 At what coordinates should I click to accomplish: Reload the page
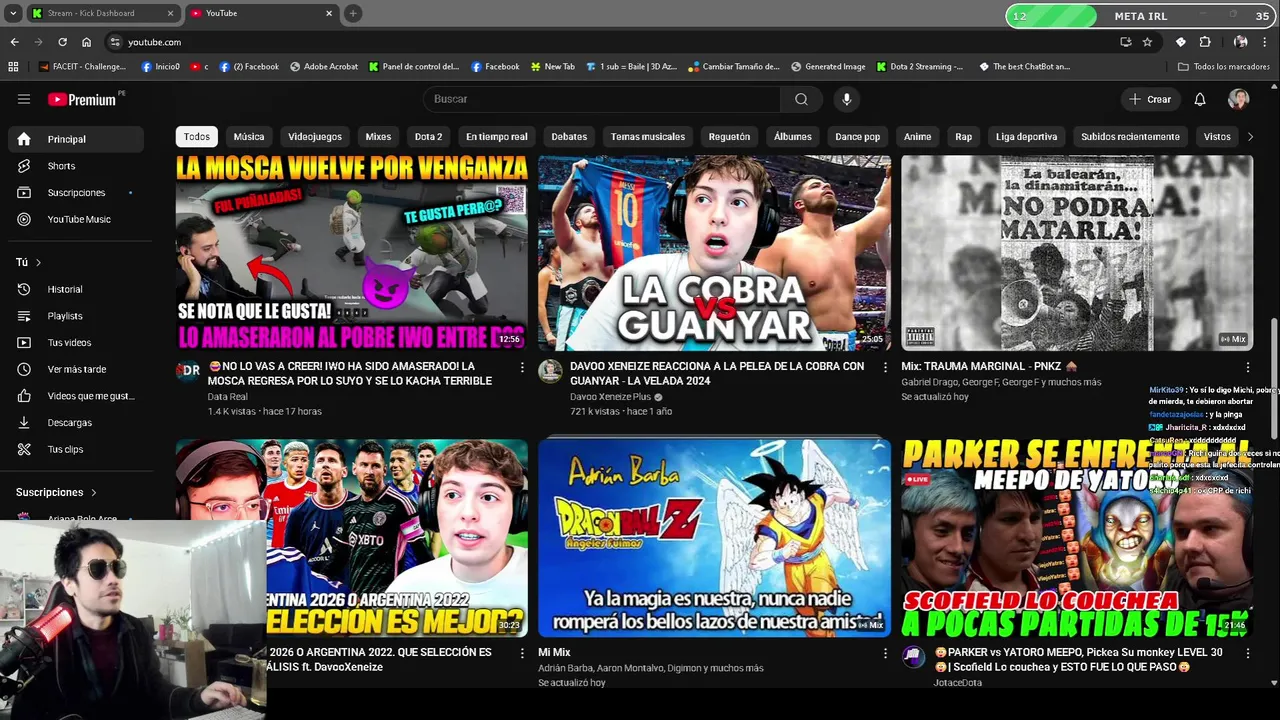coord(62,42)
